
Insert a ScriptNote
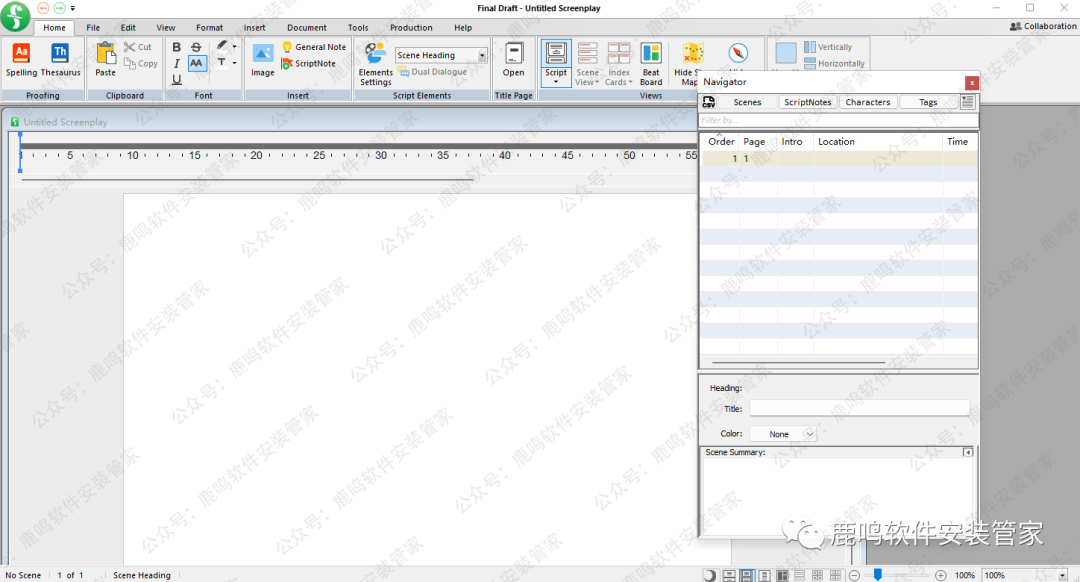point(309,63)
